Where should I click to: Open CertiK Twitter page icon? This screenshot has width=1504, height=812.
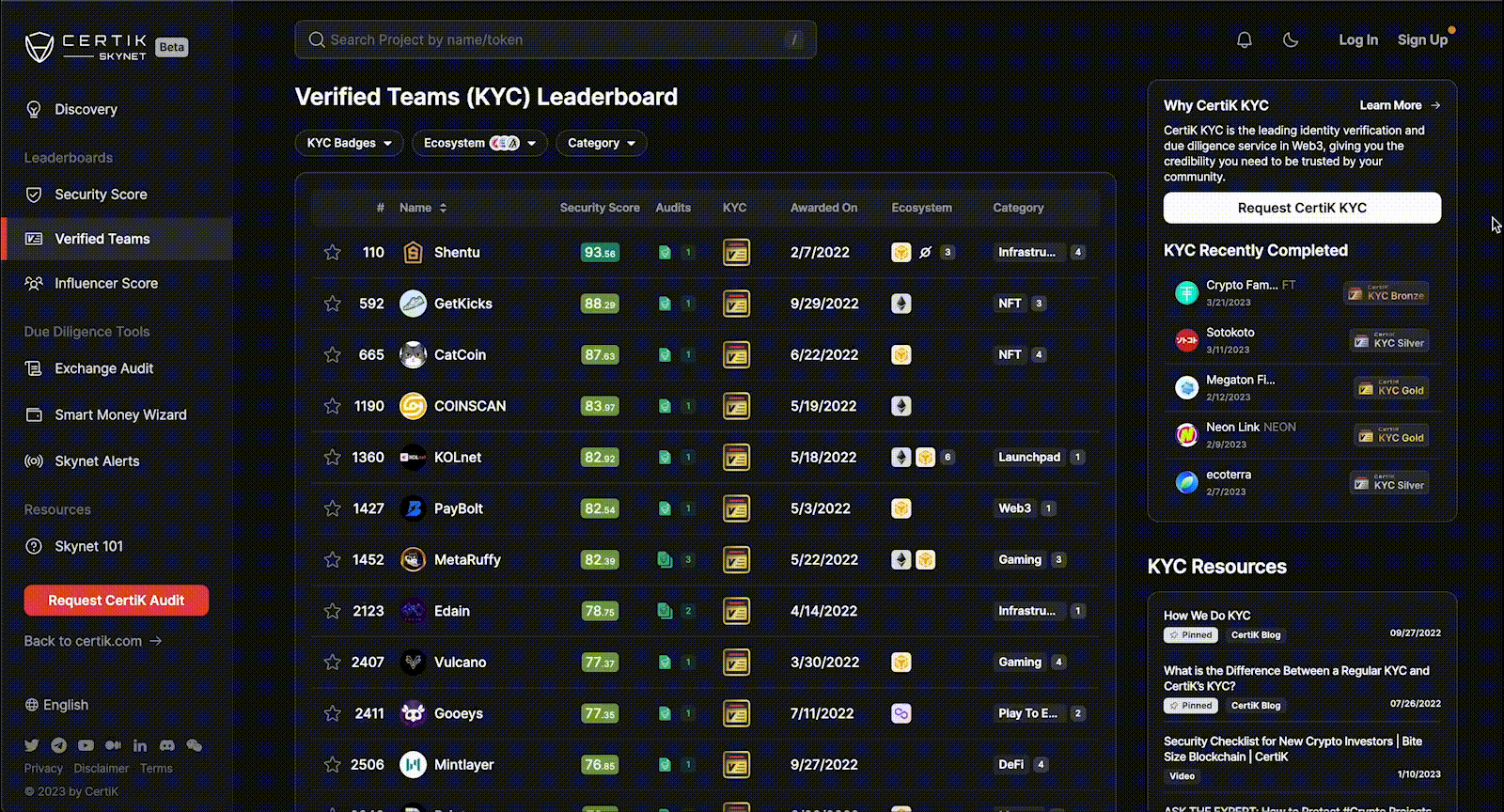click(32, 745)
